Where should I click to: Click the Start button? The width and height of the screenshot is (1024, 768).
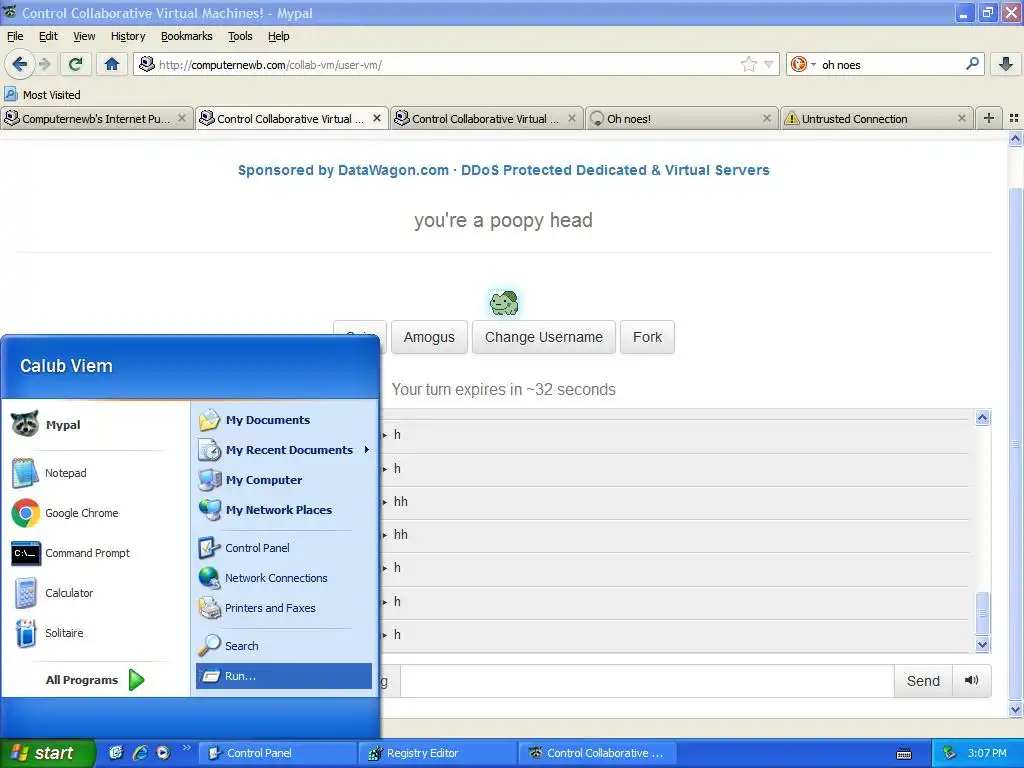(x=47, y=753)
